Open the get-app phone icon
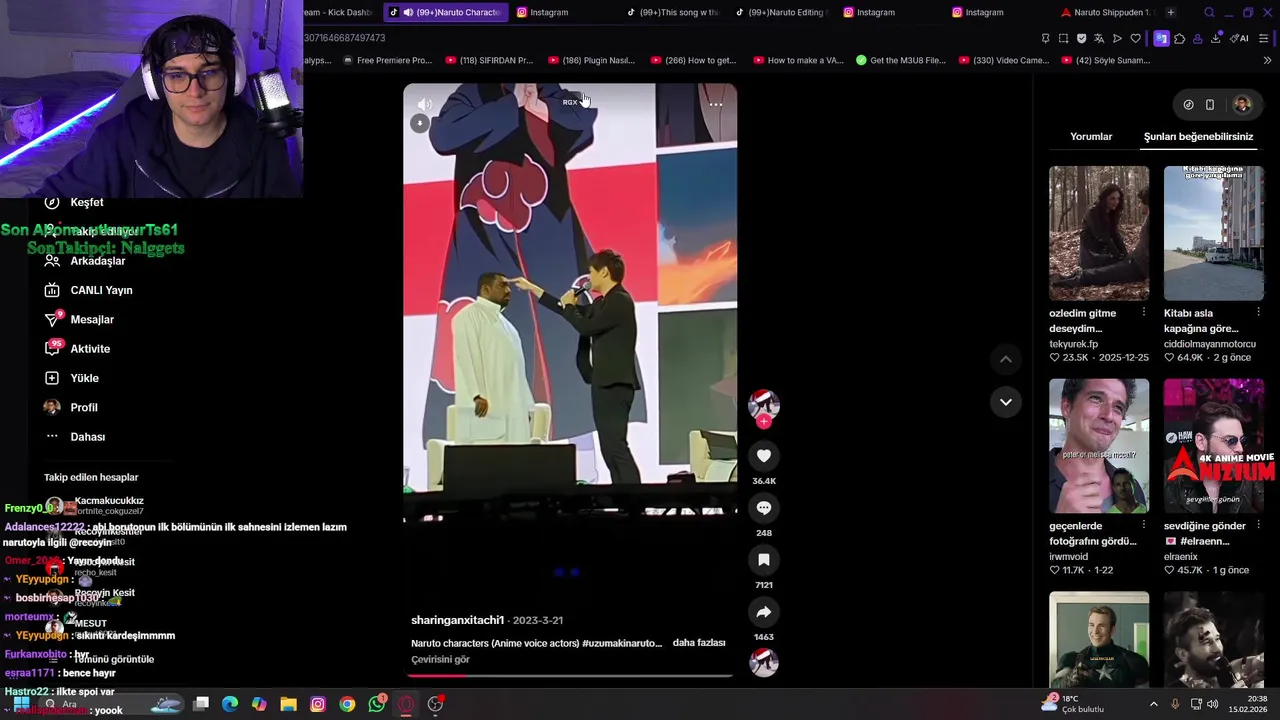1280x720 pixels. [1210, 104]
